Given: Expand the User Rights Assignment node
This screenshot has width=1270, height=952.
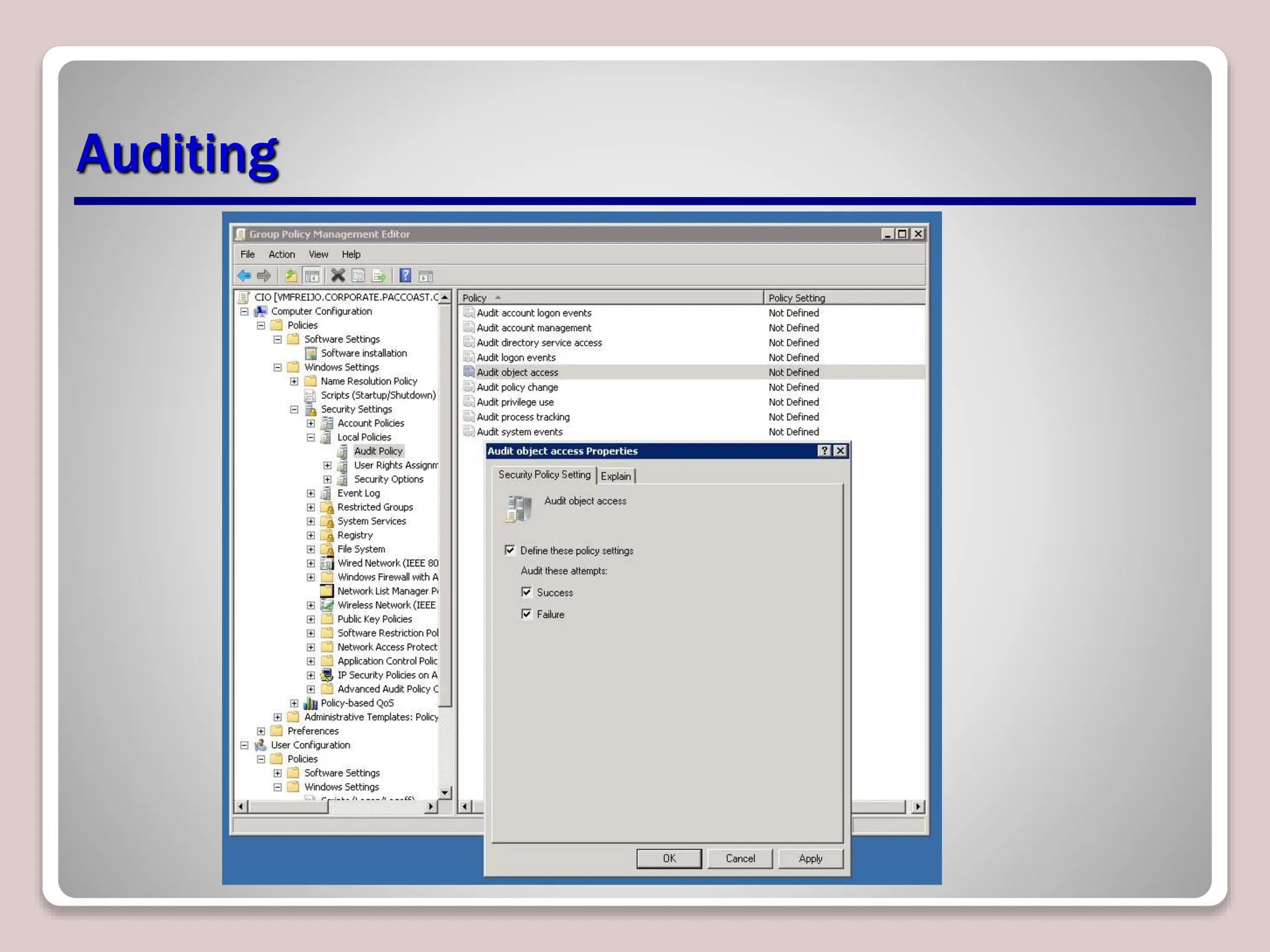Looking at the screenshot, I should click(327, 465).
